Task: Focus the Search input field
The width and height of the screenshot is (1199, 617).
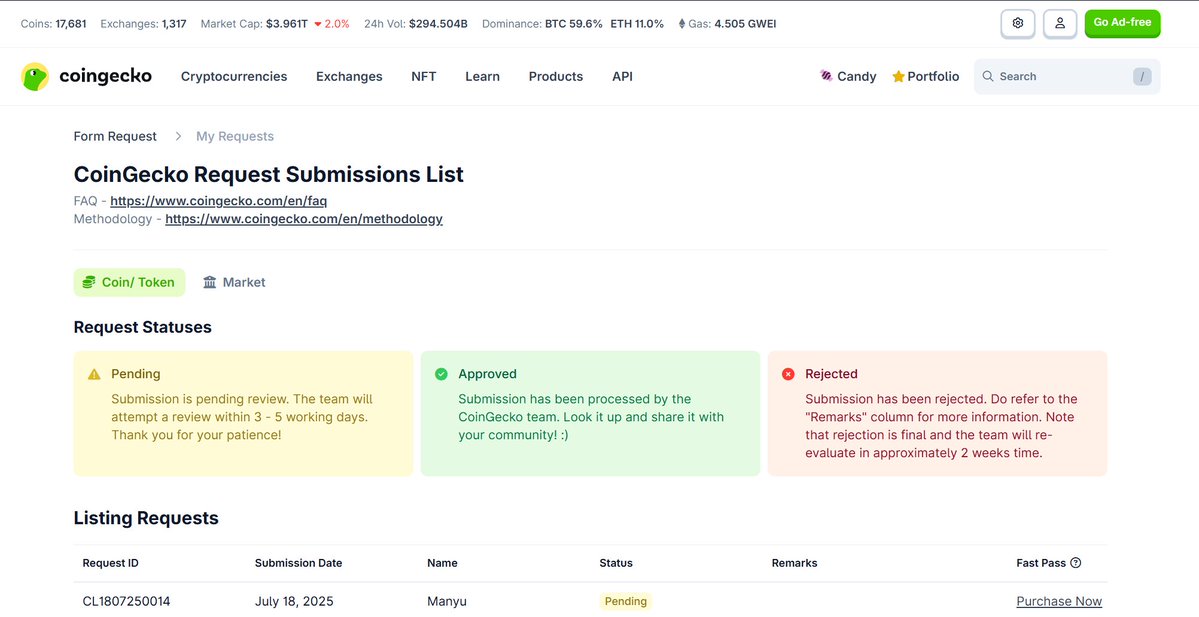Action: (1067, 76)
